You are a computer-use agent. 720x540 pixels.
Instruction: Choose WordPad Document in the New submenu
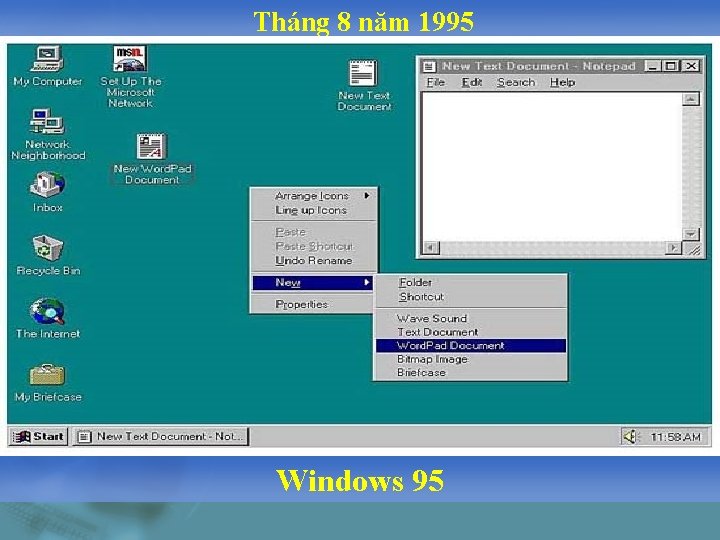(471, 345)
